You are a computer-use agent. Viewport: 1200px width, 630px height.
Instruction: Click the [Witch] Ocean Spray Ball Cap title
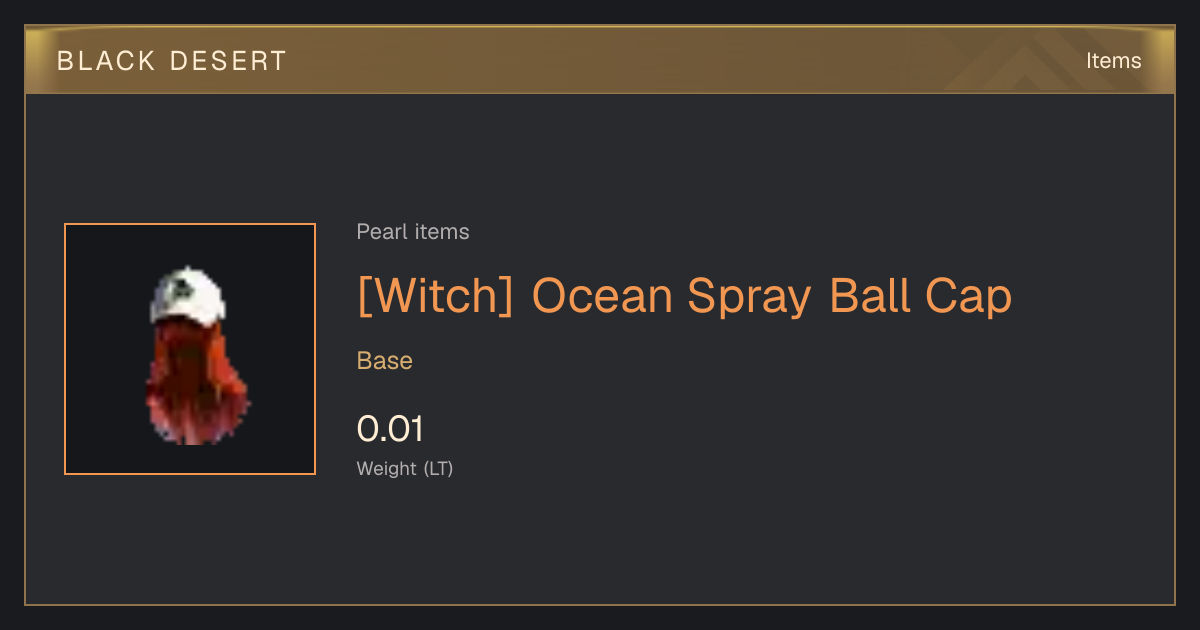click(684, 296)
